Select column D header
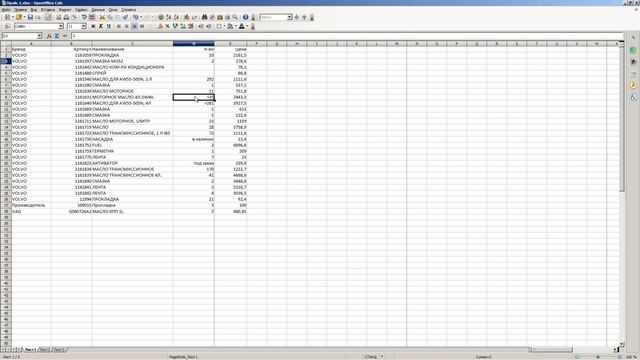Screen dimensions: 640x360 (x=193, y=43)
